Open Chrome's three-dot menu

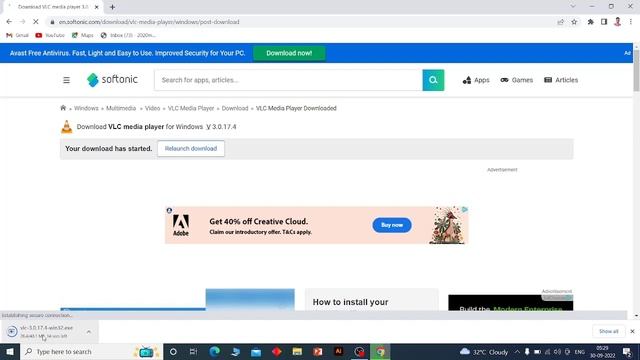point(631,22)
